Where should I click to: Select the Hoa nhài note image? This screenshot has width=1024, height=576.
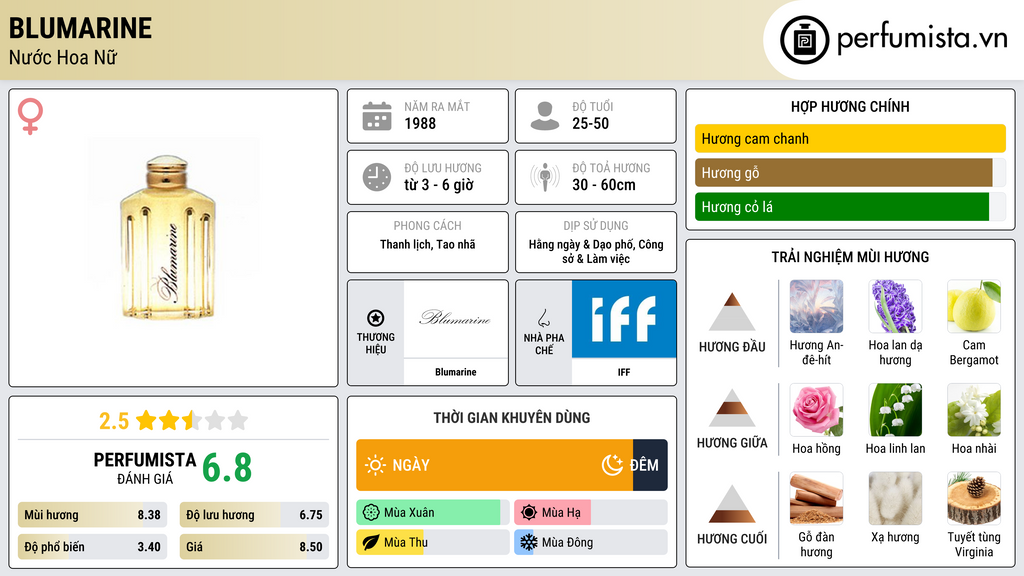coord(974,409)
